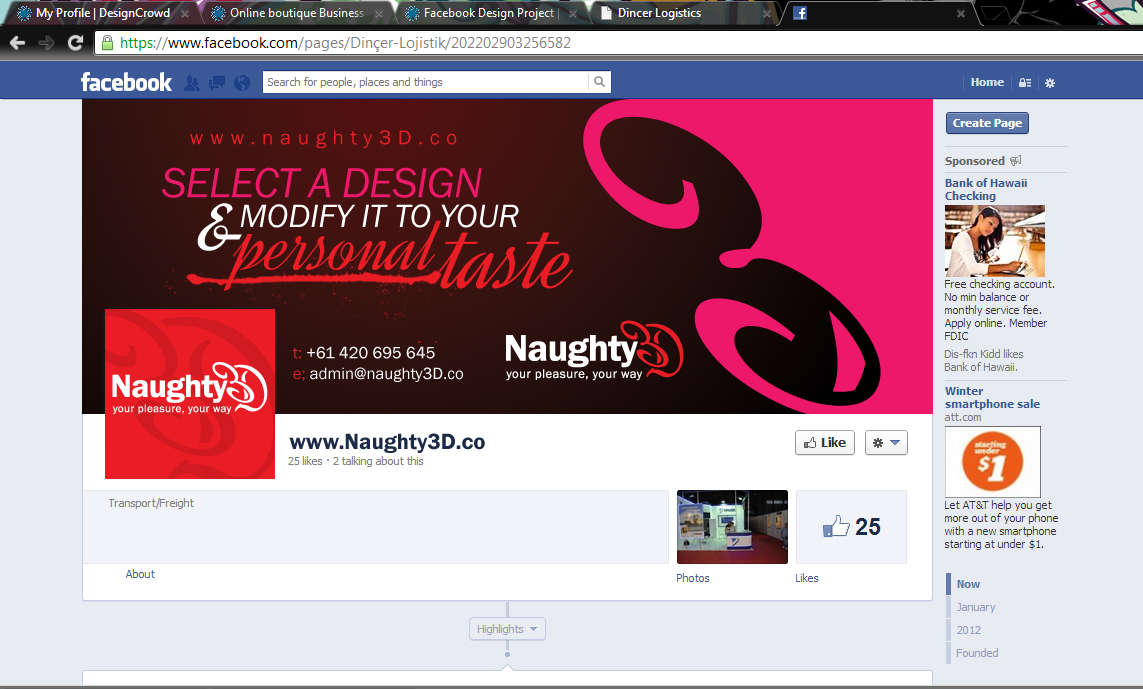The width and height of the screenshot is (1143, 689).
Task: Open Facebook messages icon
Action: (216, 82)
